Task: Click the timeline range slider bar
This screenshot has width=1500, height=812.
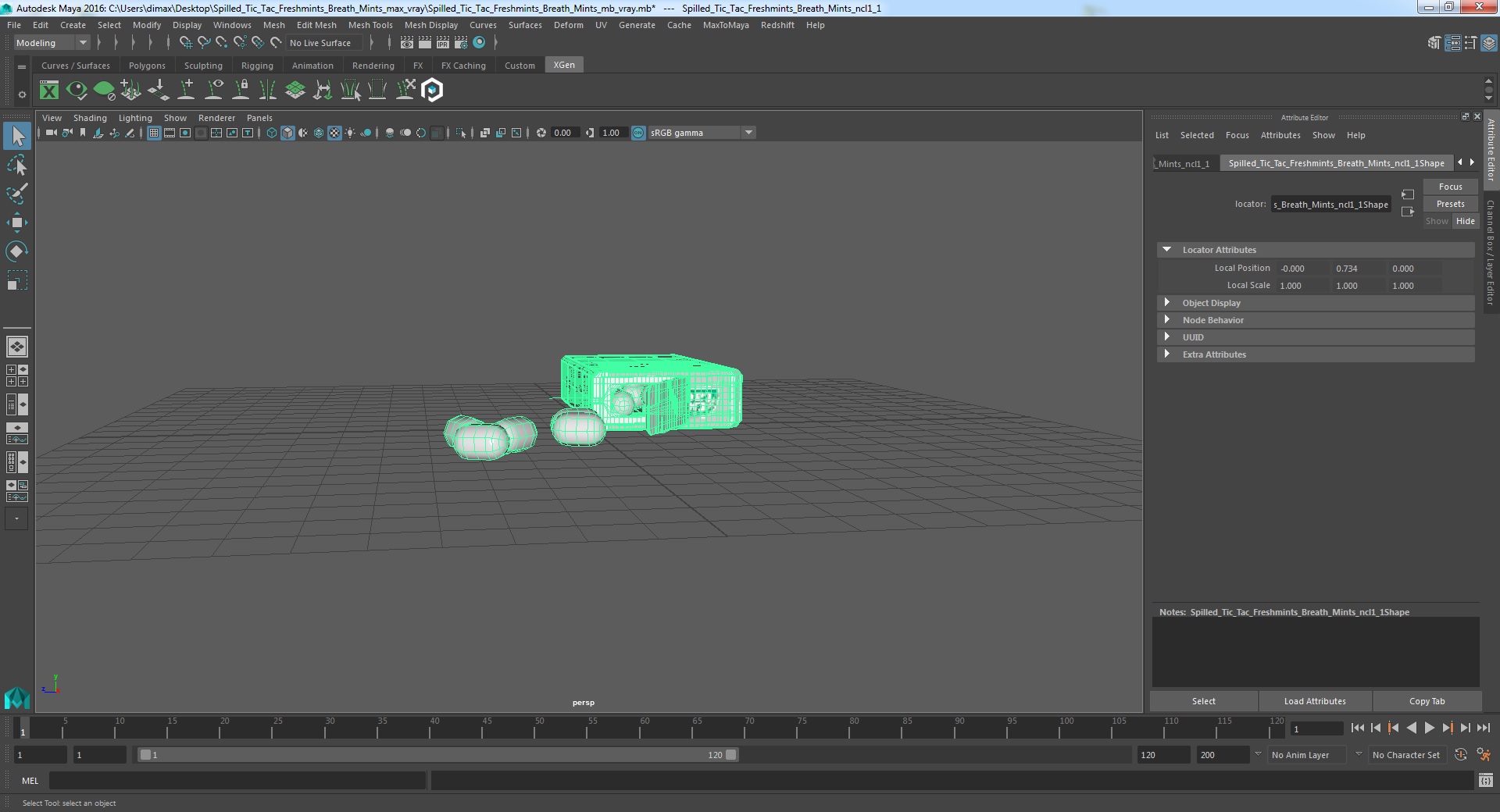Action: (437, 755)
